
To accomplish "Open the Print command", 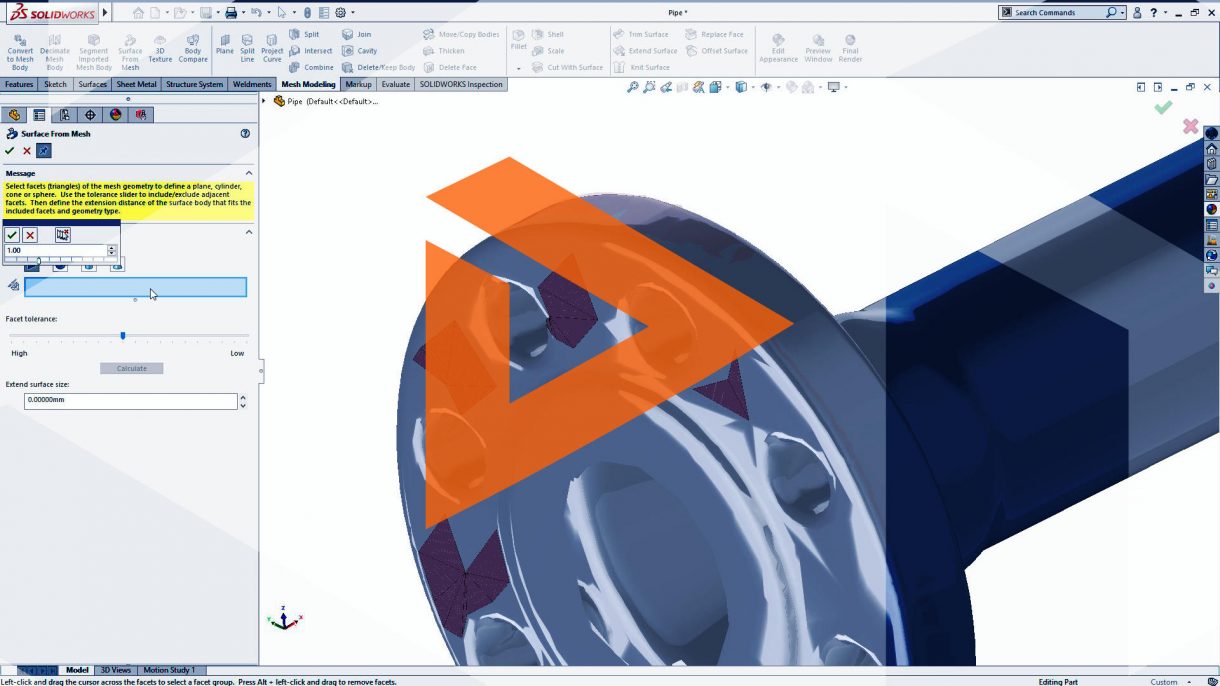I will click(231, 12).
